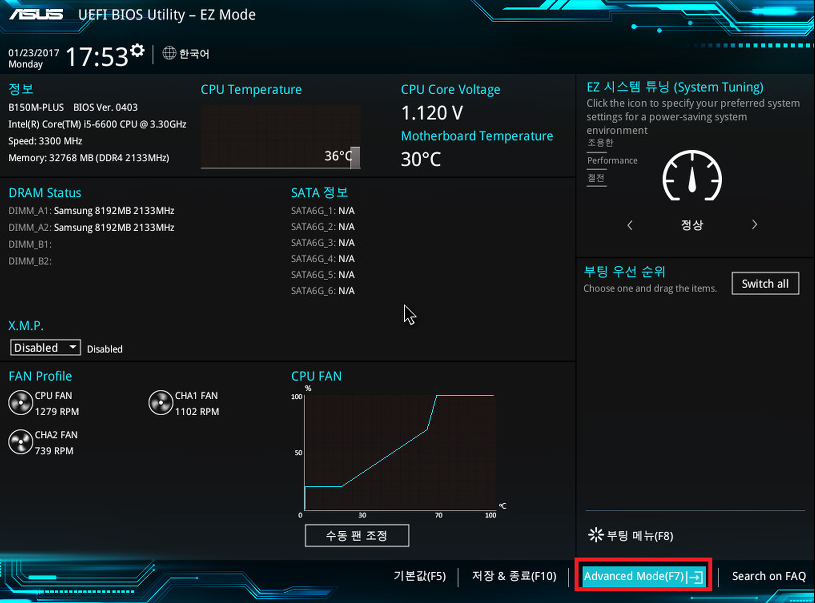This screenshot has height=603, width=815.
Task: Click the 30°C motherboard temperature value
Action: 421,159
